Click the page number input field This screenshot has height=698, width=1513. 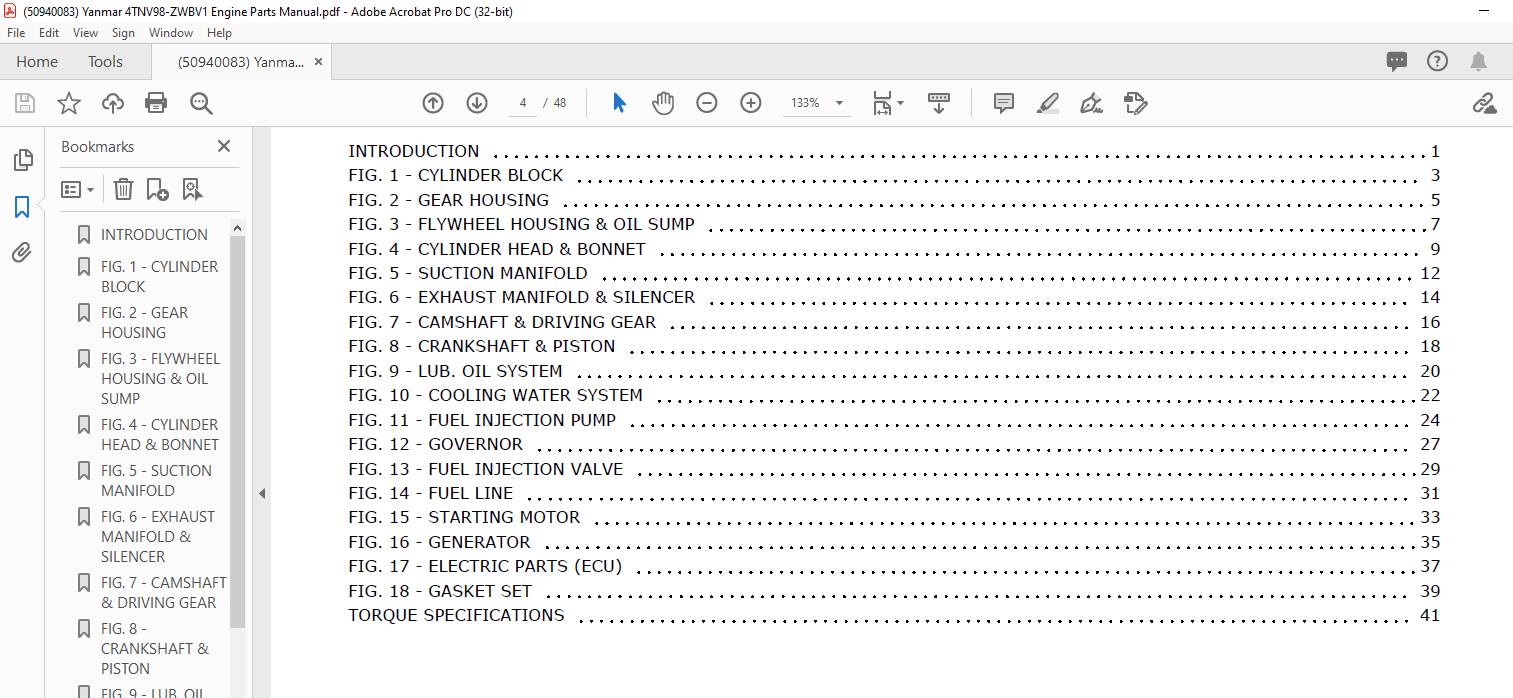(x=523, y=103)
